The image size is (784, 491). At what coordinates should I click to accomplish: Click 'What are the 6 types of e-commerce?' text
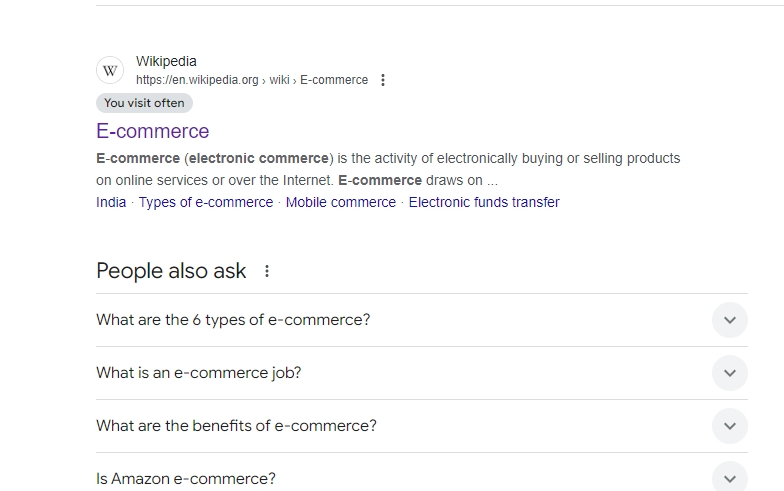(x=233, y=320)
